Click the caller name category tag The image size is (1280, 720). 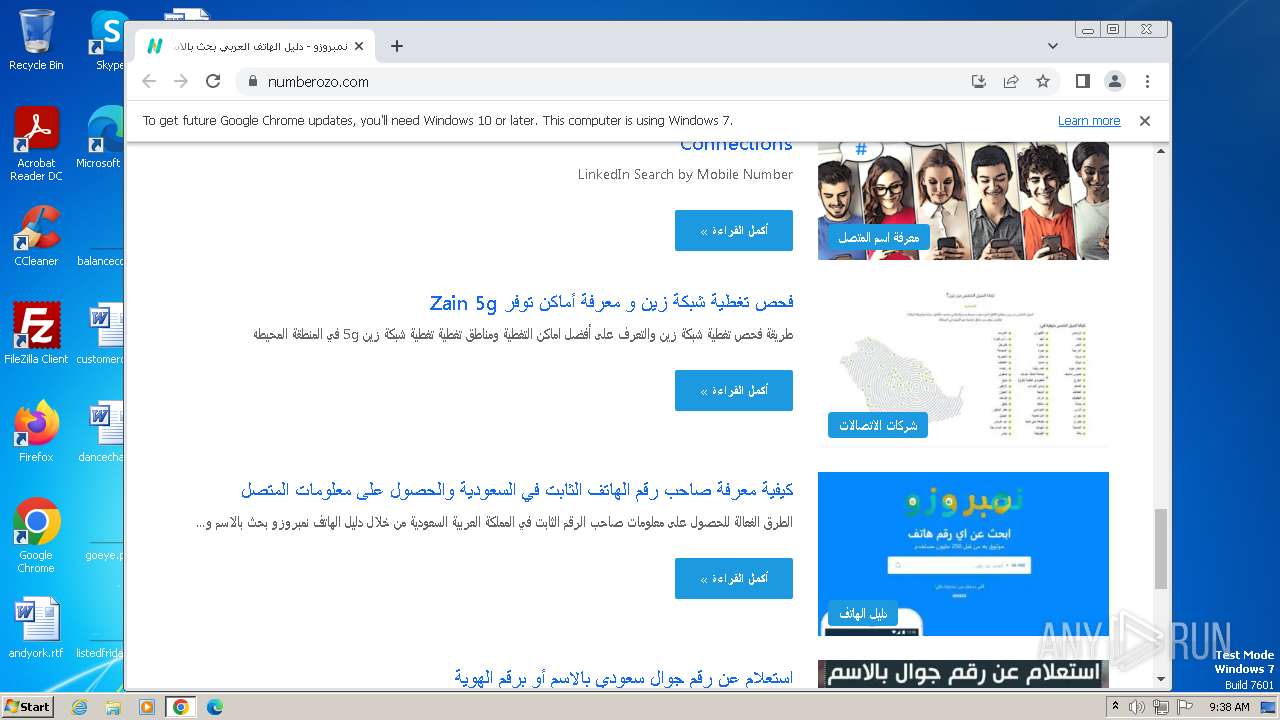878,237
